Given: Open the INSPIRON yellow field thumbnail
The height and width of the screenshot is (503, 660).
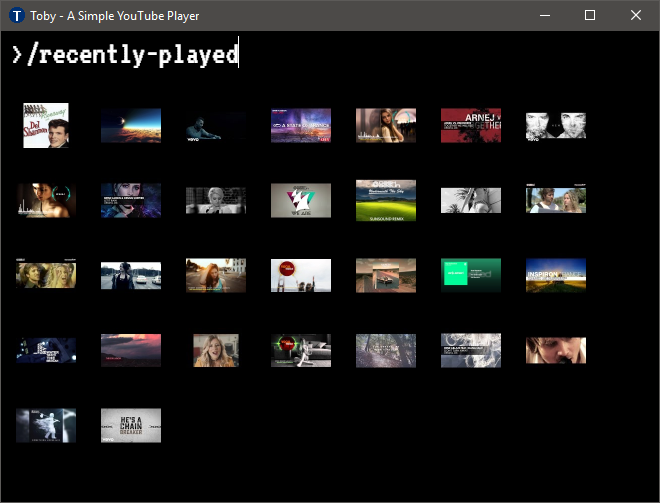Looking at the screenshot, I should click(556, 275).
